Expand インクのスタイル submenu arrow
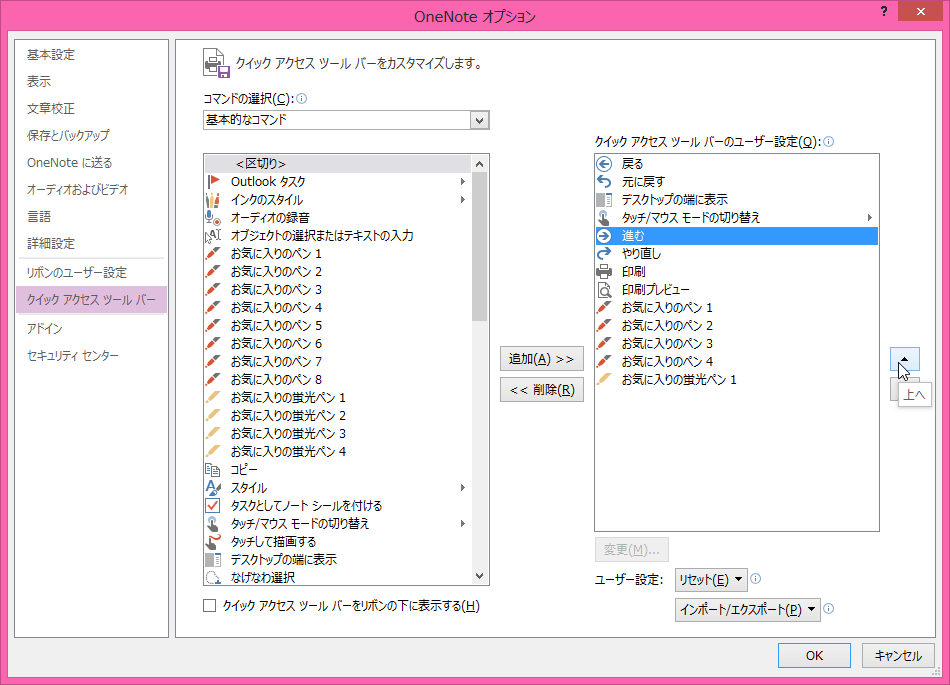 coord(463,199)
